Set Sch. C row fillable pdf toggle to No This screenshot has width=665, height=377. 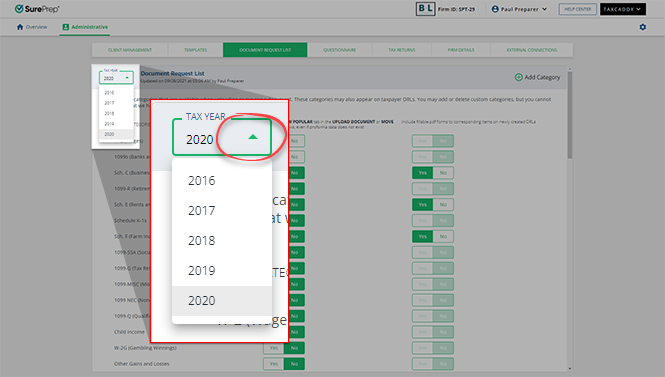tap(443, 173)
